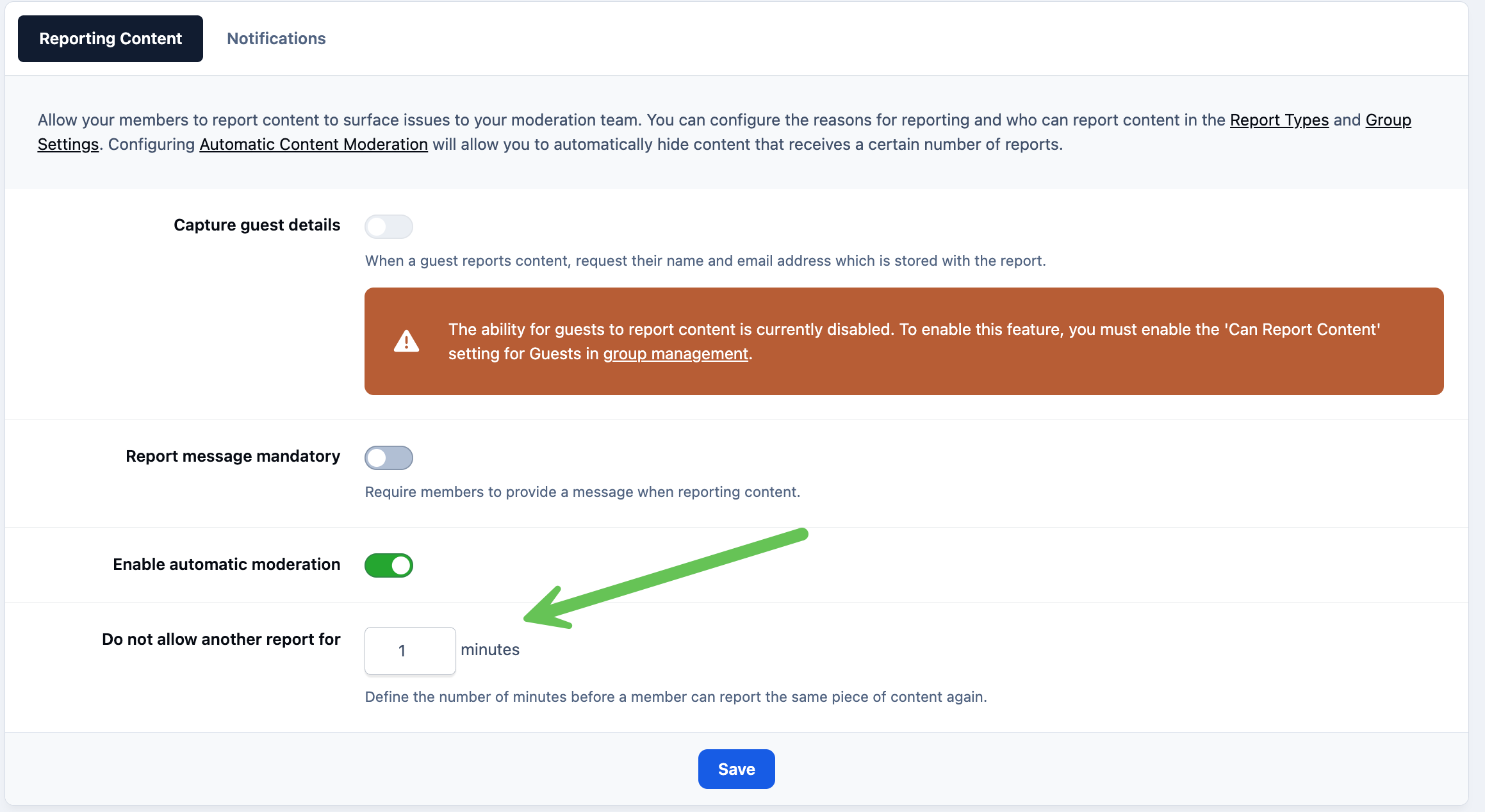Click the Capture guest details label
Image resolution: width=1485 pixels, height=812 pixels.
point(257,225)
